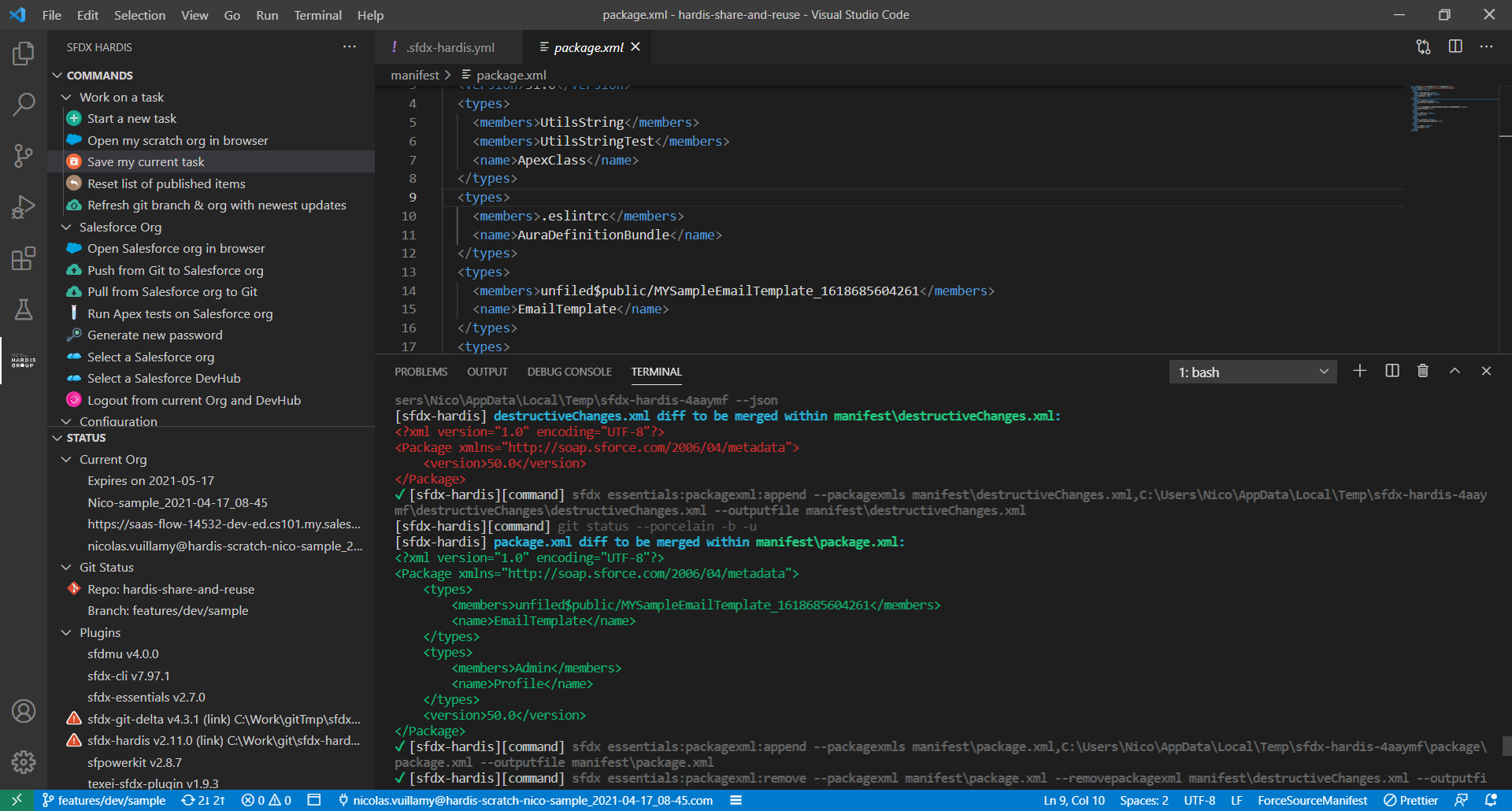Synchronize changes 21 down 21 up

pyautogui.click(x=203, y=800)
